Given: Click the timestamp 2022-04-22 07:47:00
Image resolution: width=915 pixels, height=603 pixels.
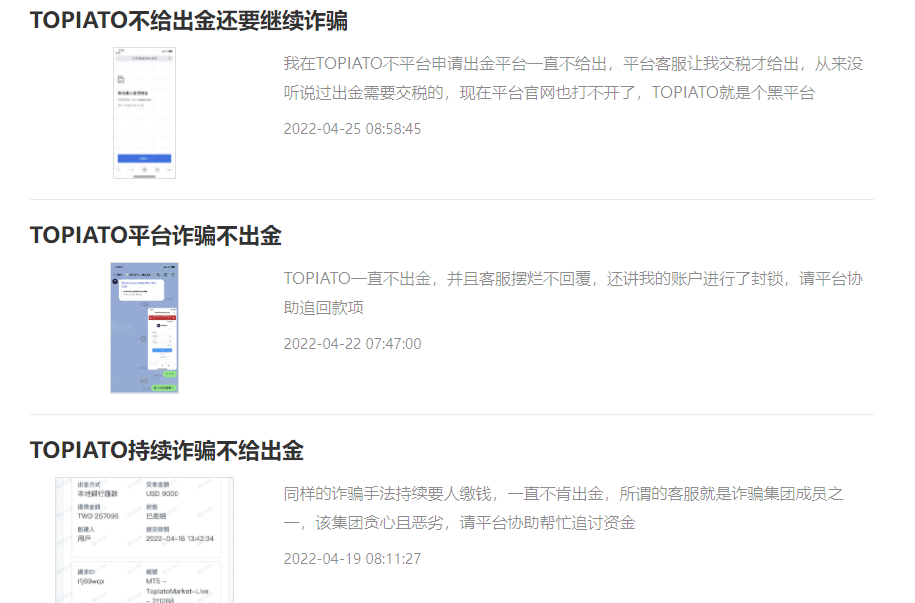Looking at the screenshot, I should coord(352,344).
